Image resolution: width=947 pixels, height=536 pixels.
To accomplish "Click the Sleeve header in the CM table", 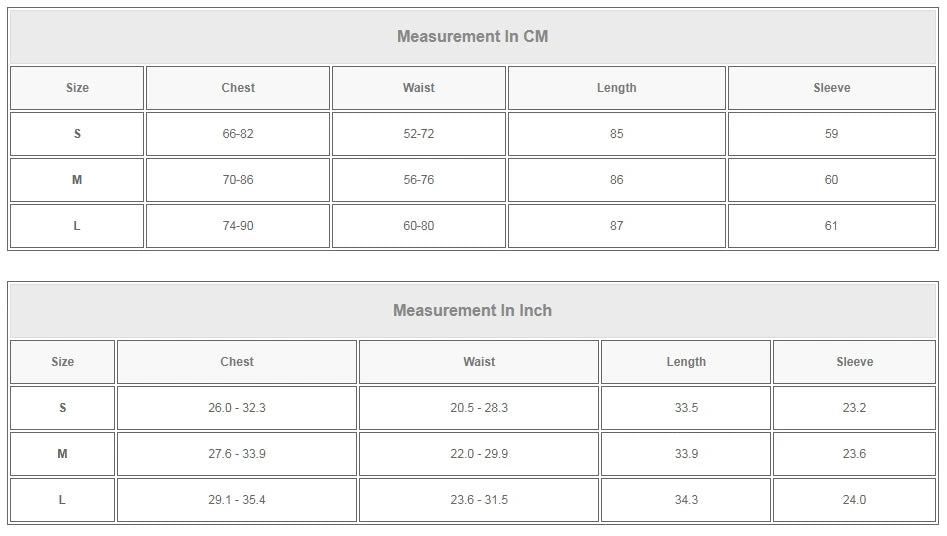I will 832,88.
